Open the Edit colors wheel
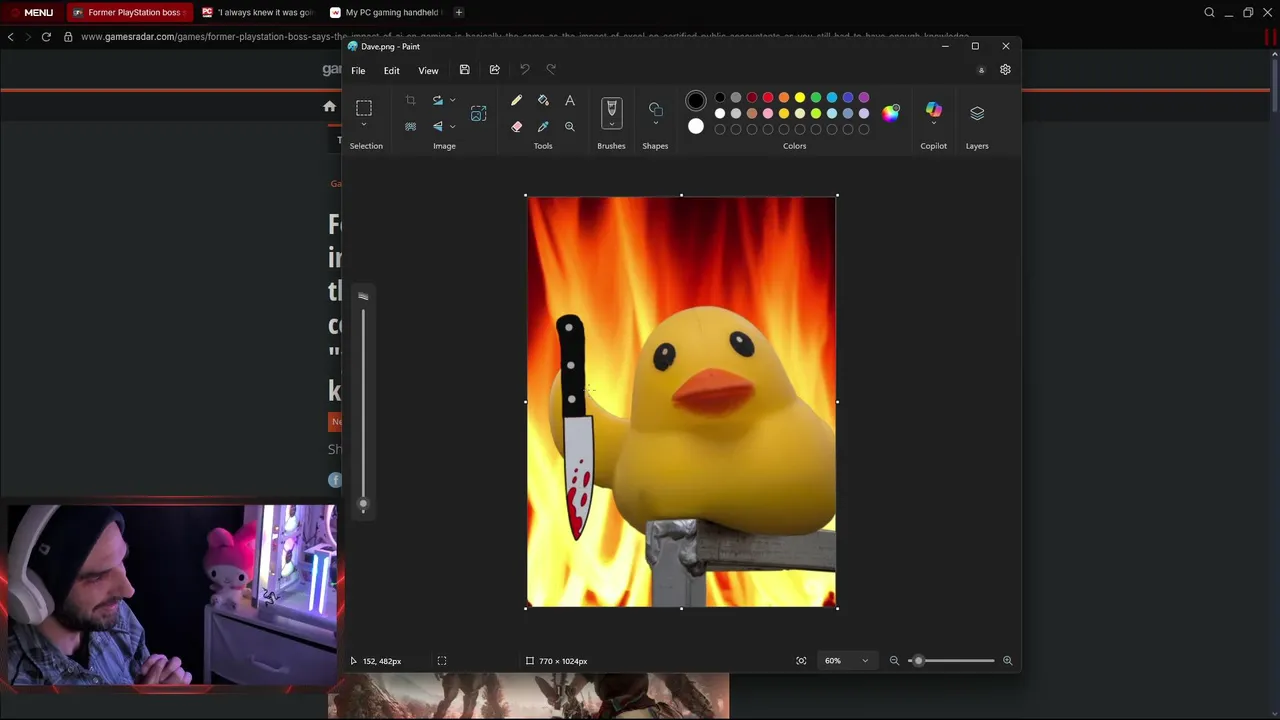Image resolution: width=1280 pixels, height=720 pixels. click(x=890, y=112)
